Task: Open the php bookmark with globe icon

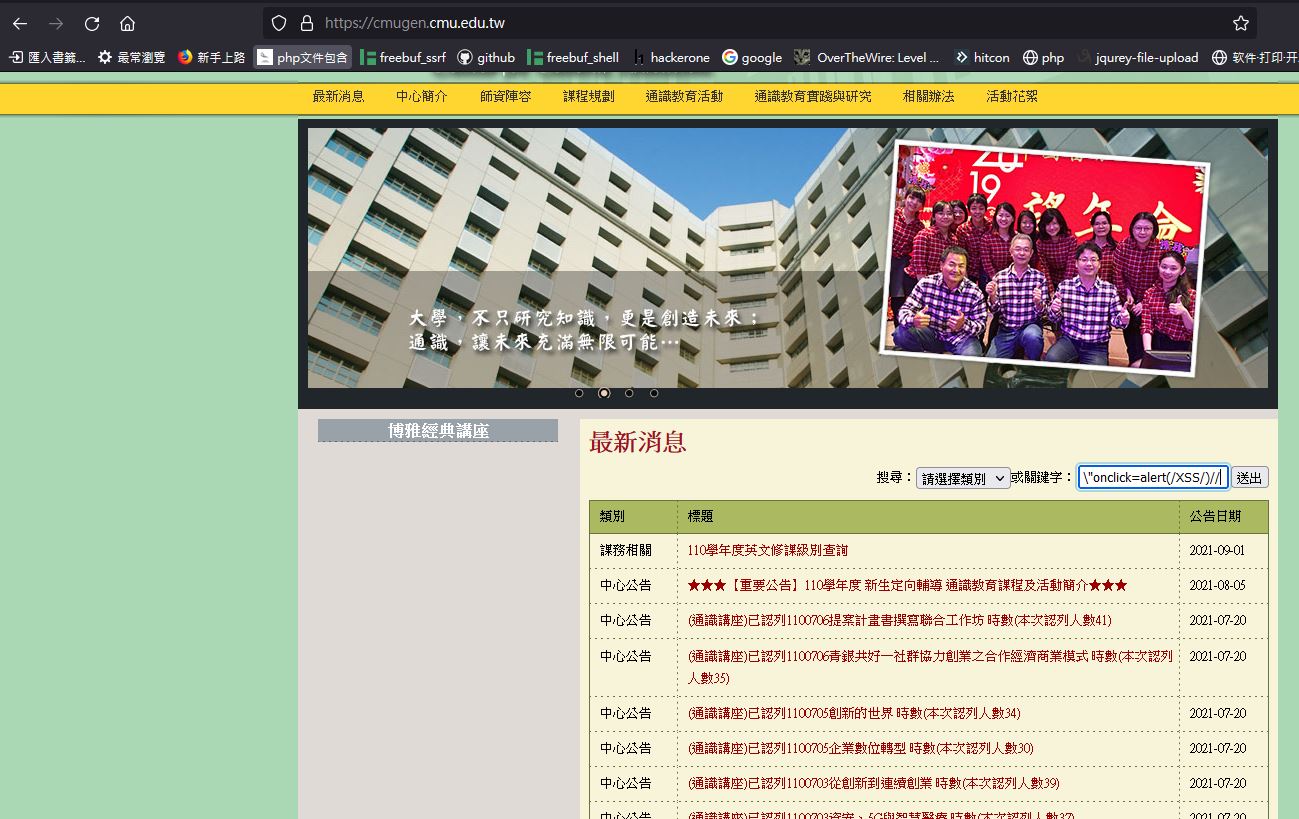Action: point(1043,57)
